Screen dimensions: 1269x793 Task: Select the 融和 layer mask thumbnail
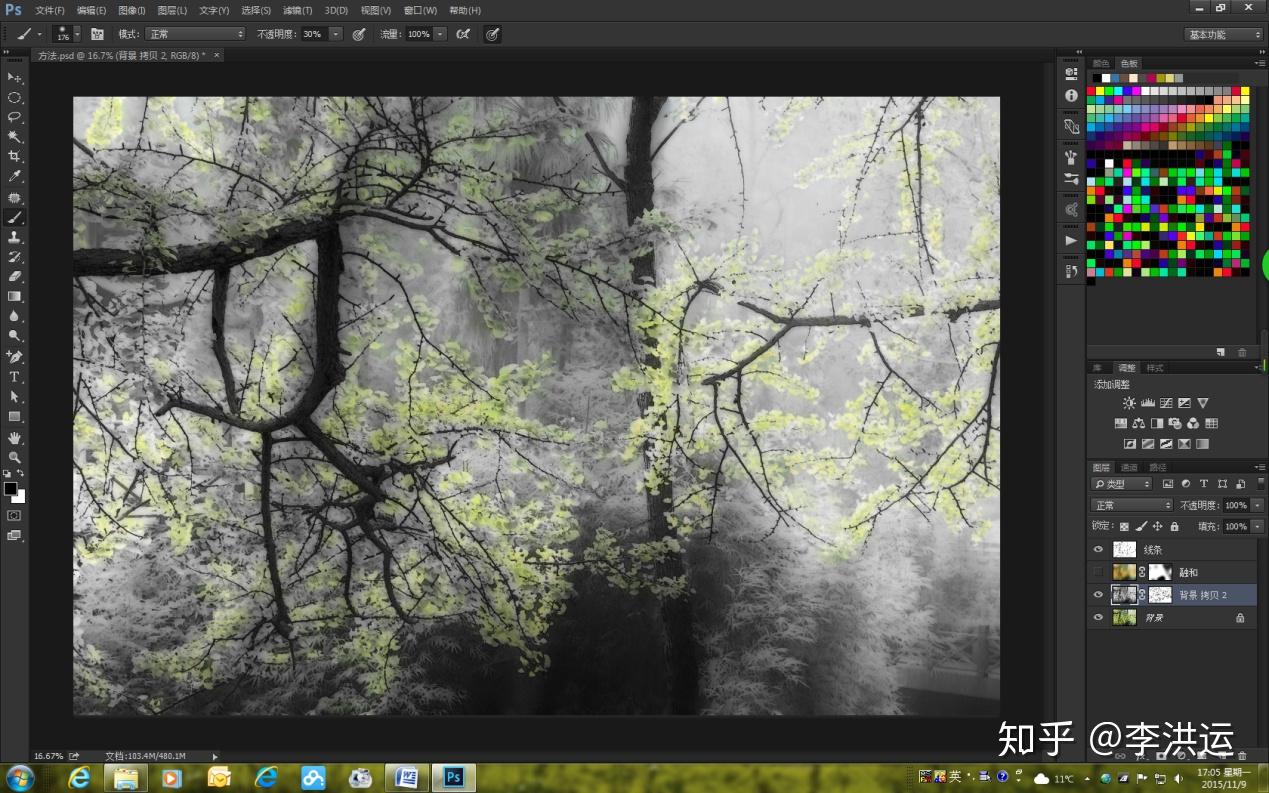point(1160,572)
